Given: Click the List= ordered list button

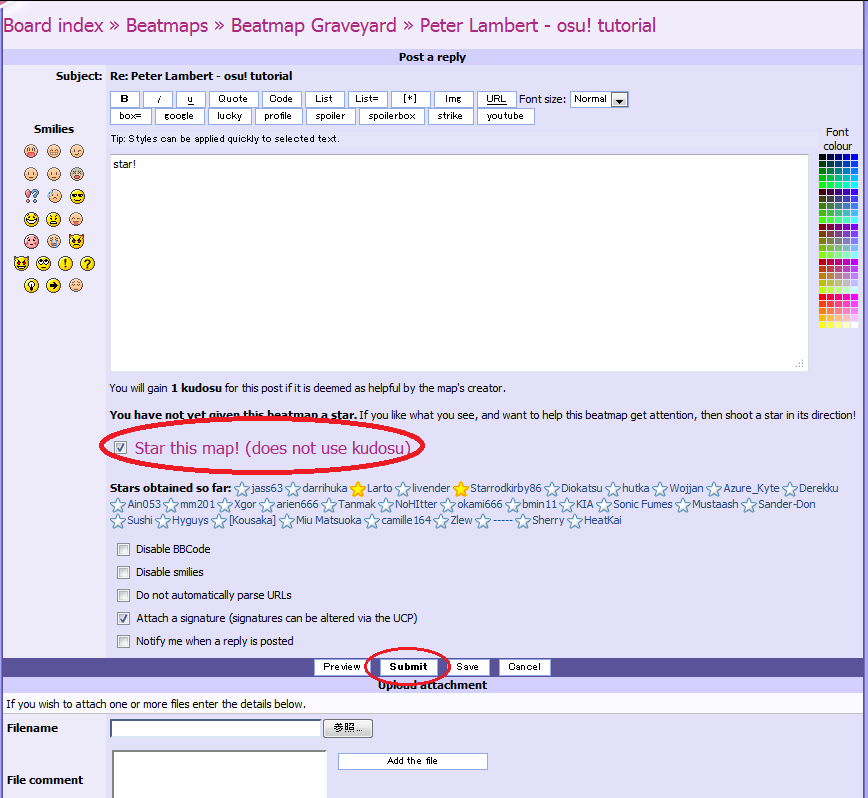Looking at the screenshot, I should pyautogui.click(x=368, y=99).
